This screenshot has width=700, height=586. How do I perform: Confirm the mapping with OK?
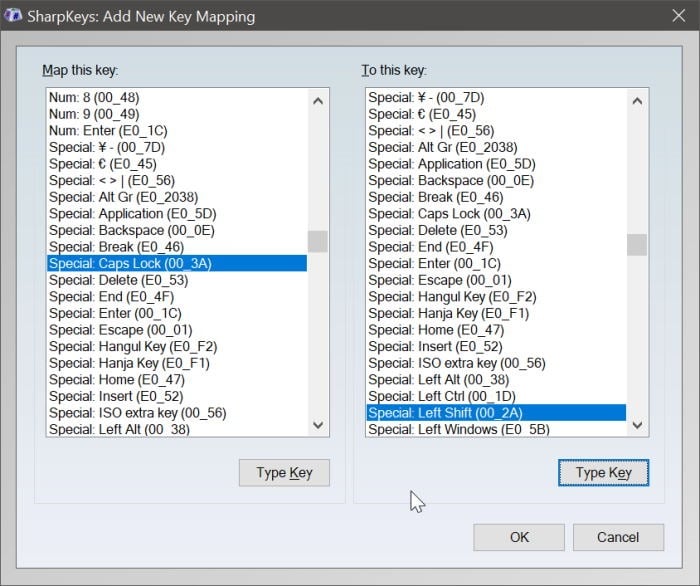[x=519, y=537]
